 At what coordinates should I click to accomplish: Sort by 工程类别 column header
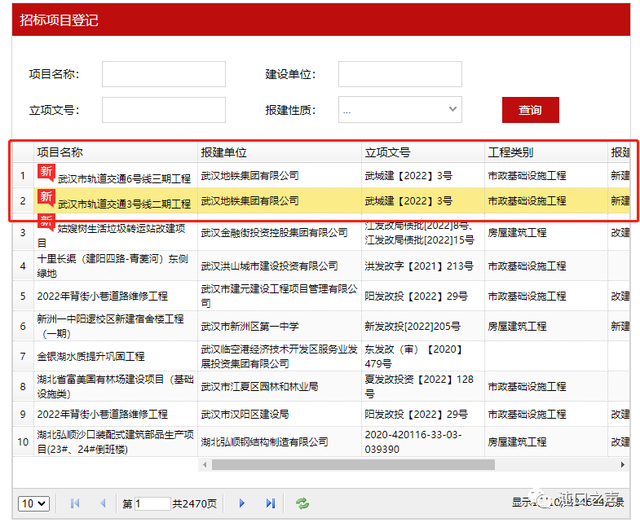[546, 152]
